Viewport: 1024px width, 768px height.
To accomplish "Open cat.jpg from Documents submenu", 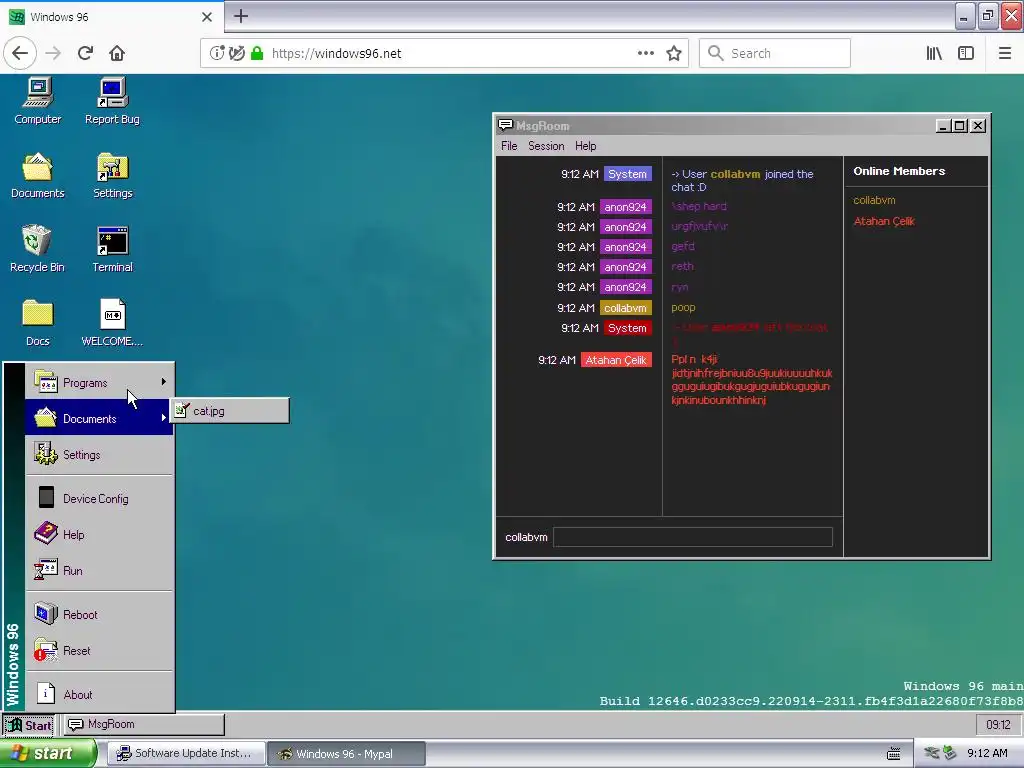I will pos(230,411).
